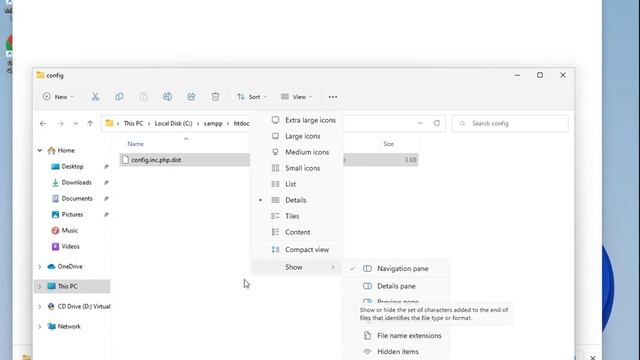Collapse the Home tree node
The height and width of the screenshot is (360, 640).
click(40, 151)
